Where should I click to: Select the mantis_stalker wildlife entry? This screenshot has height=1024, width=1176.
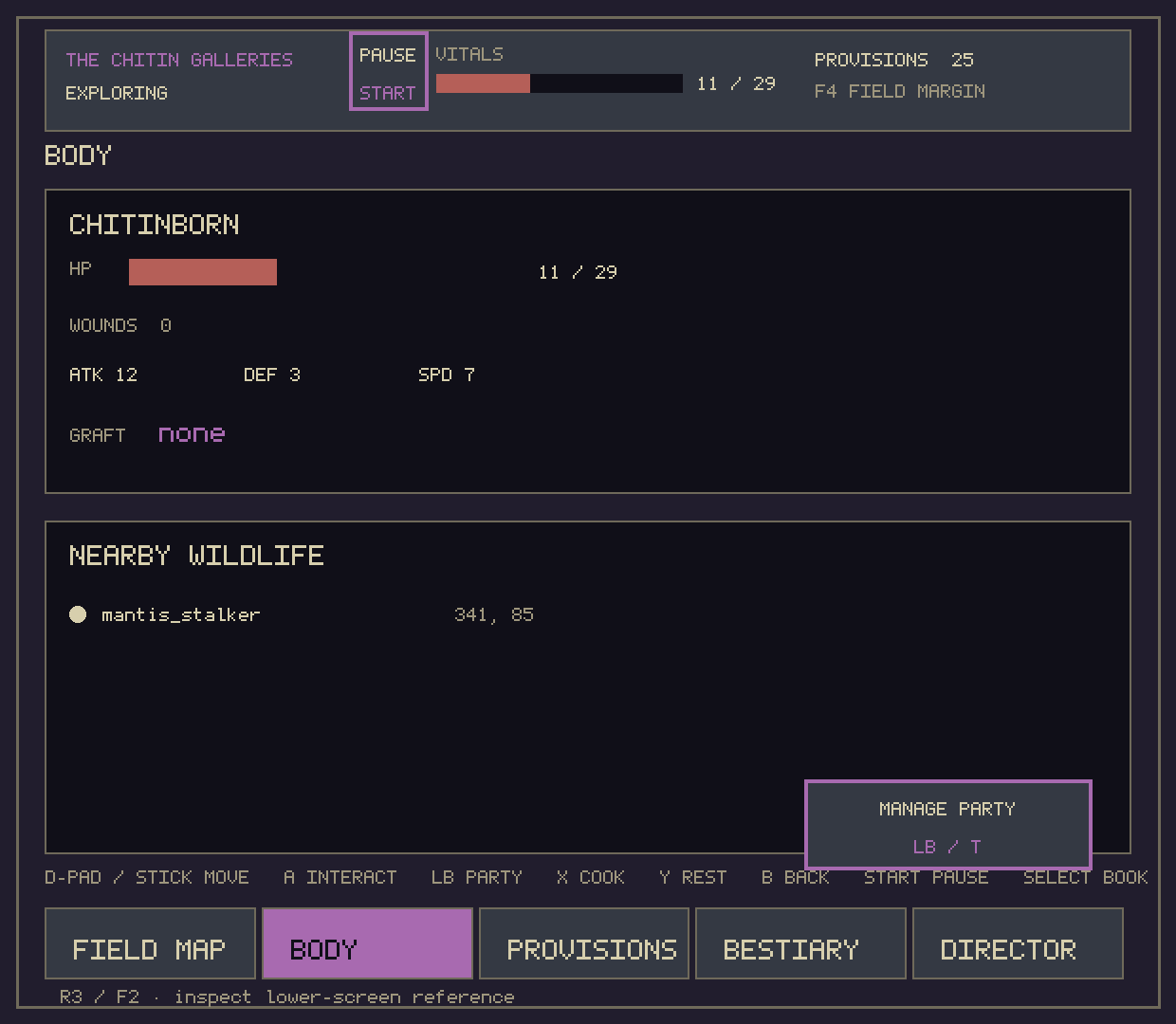click(302, 614)
